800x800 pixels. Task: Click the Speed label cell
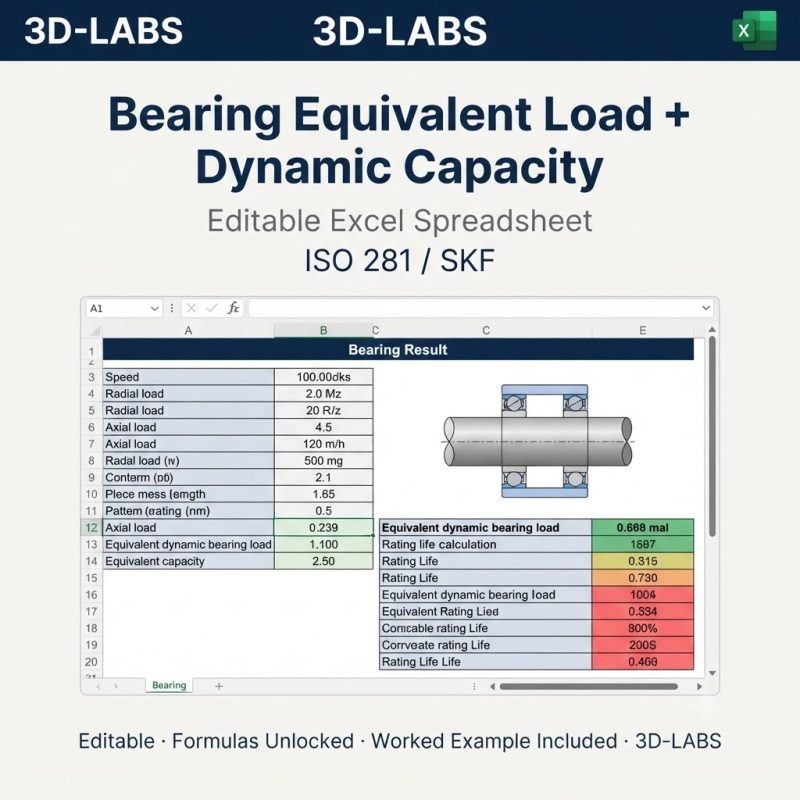pyautogui.click(x=188, y=377)
